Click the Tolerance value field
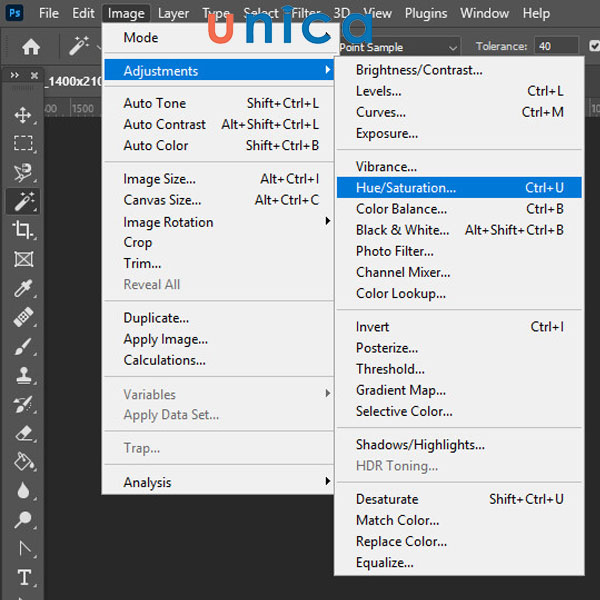 point(556,46)
